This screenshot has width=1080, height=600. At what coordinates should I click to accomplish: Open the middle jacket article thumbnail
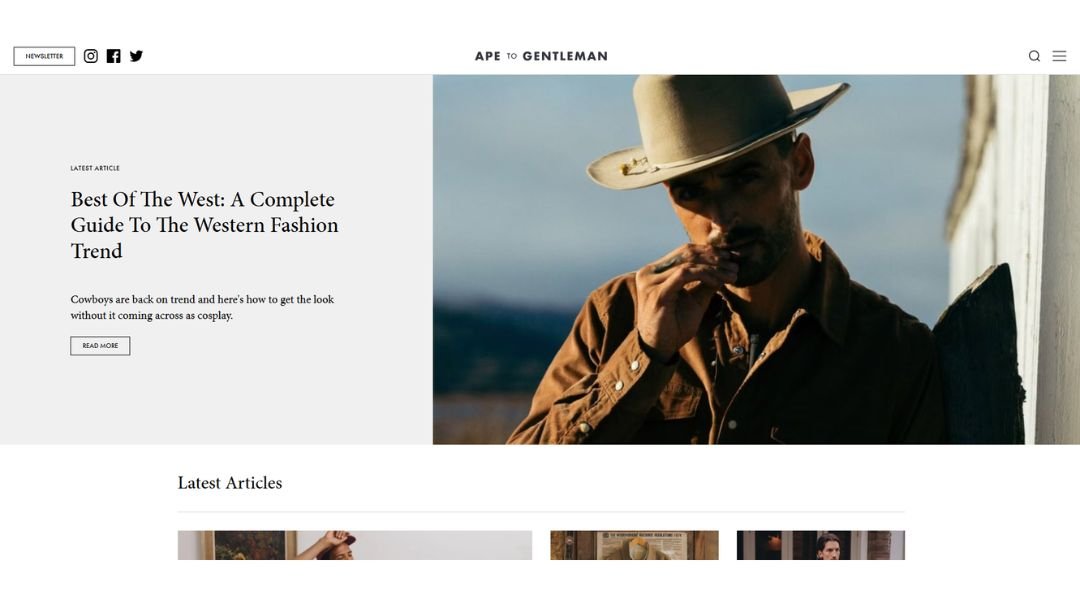coord(634,545)
